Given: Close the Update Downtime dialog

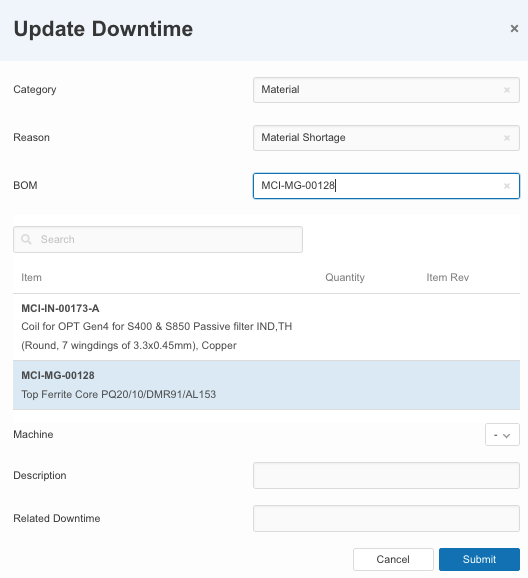Looking at the screenshot, I should pyautogui.click(x=514, y=28).
